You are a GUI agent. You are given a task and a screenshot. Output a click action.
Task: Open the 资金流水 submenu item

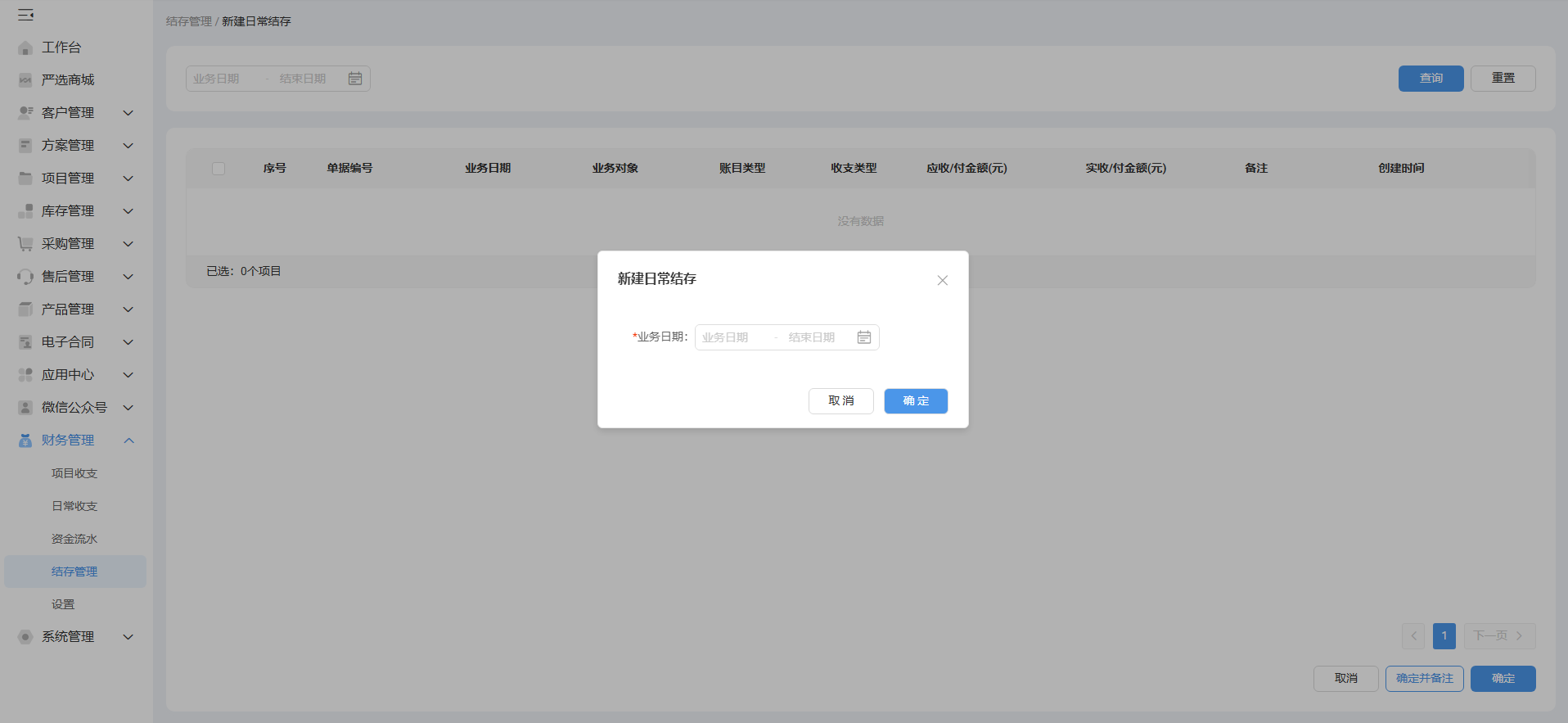tap(74, 539)
